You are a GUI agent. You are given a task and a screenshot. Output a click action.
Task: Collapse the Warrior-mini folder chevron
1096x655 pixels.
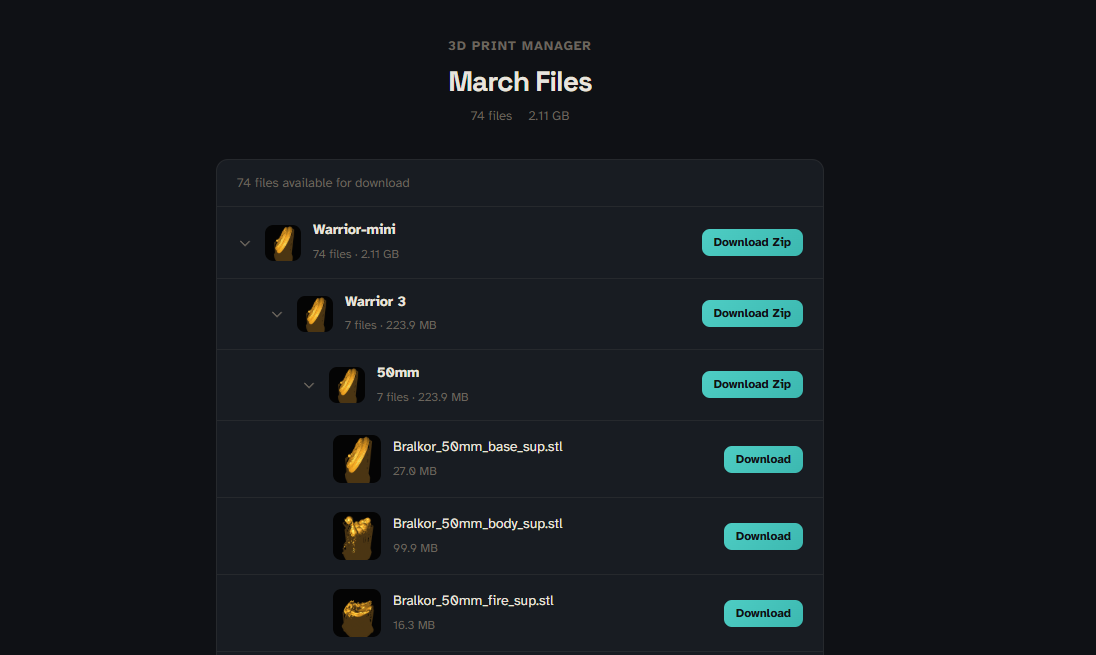click(245, 243)
